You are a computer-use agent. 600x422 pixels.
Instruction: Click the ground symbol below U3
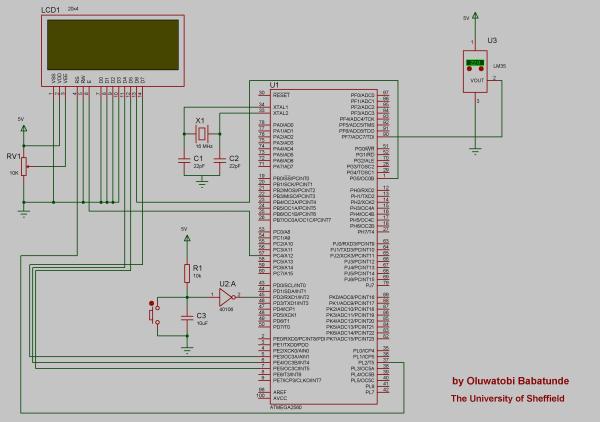[x=475, y=151]
